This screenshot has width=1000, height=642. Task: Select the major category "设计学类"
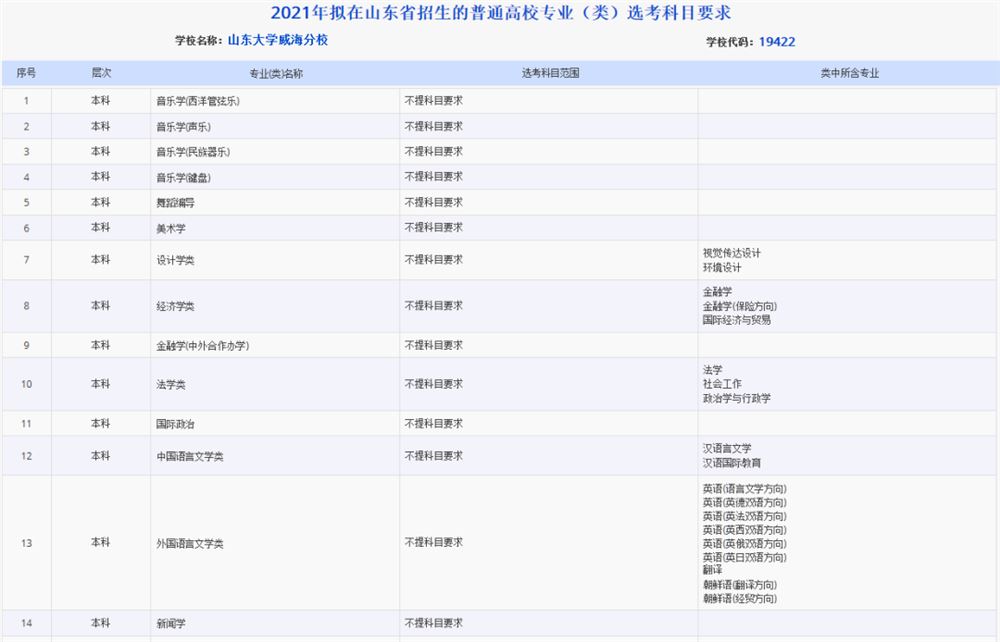(x=175, y=260)
